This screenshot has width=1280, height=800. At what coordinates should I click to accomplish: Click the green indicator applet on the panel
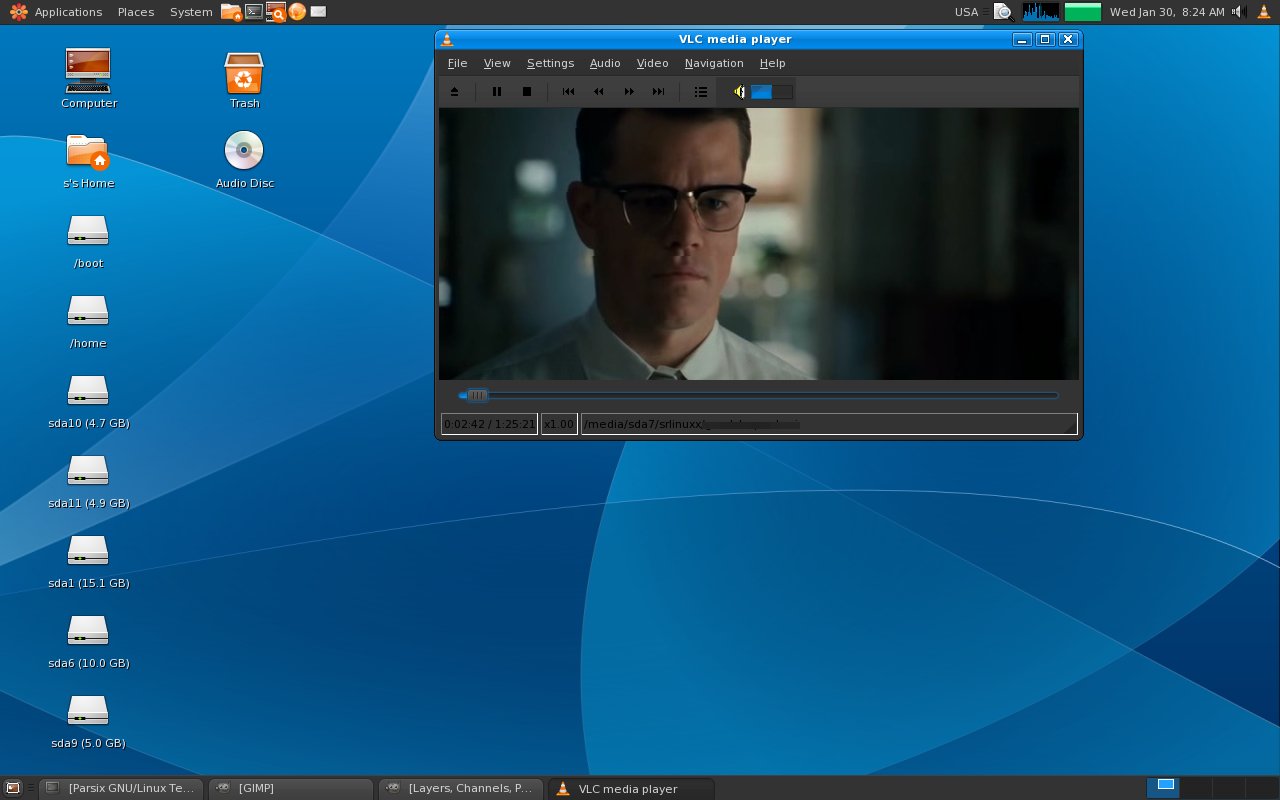tap(1082, 12)
